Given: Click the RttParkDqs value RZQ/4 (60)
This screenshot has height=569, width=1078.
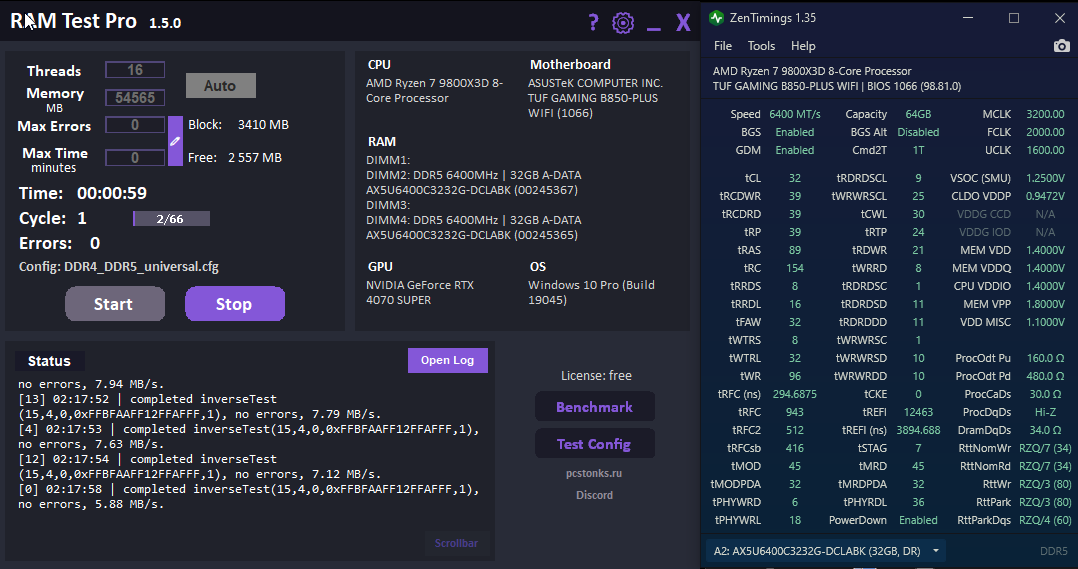Looking at the screenshot, I should point(1045,520).
